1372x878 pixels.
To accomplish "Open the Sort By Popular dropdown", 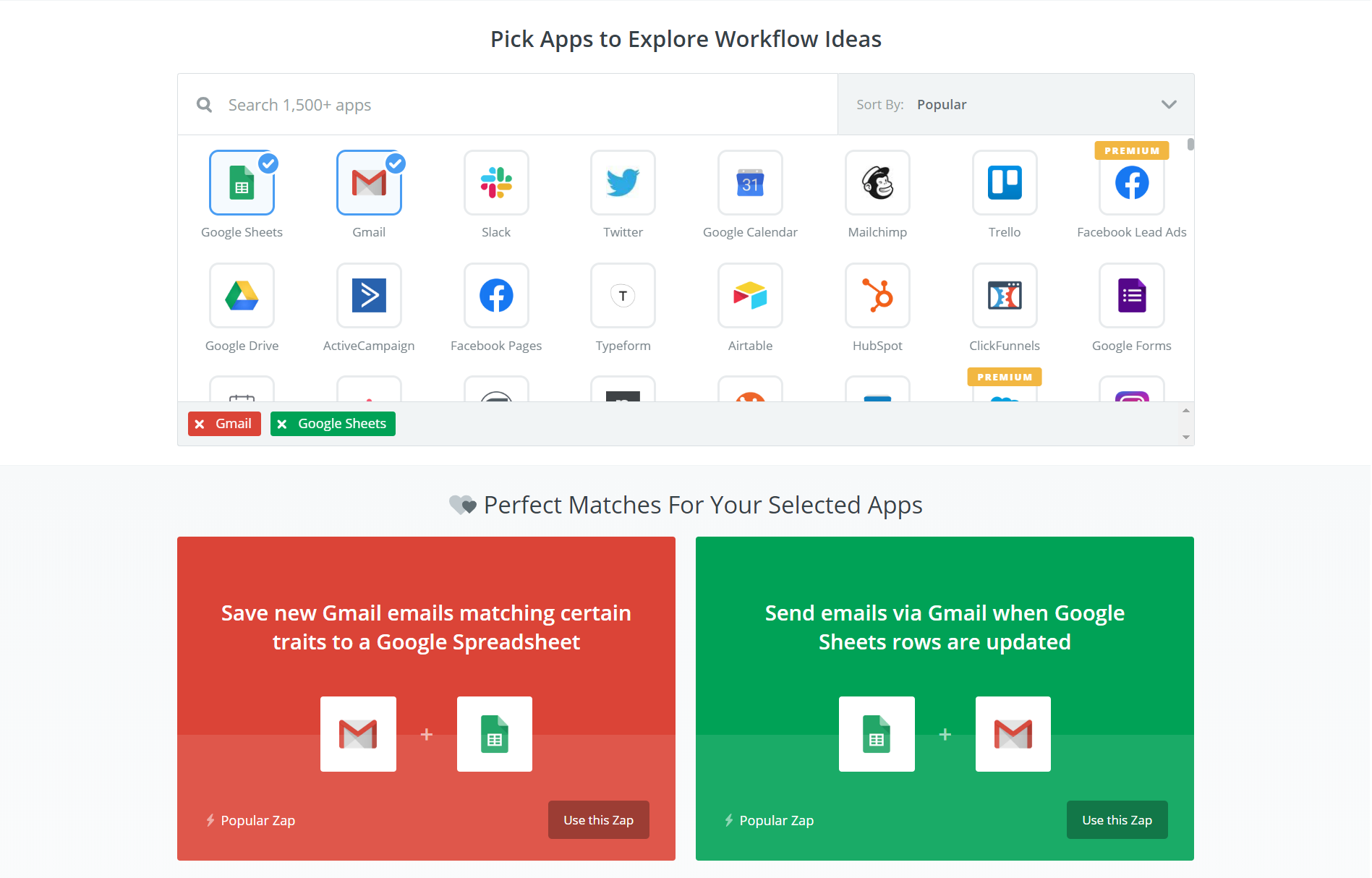I will (x=1016, y=104).
